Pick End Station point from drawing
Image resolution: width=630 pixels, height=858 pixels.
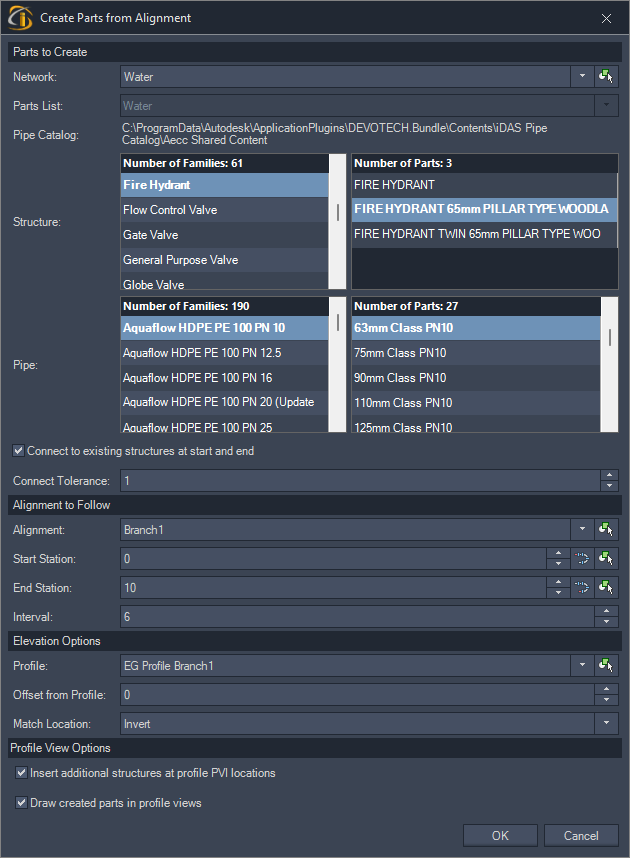coord(606,587)
